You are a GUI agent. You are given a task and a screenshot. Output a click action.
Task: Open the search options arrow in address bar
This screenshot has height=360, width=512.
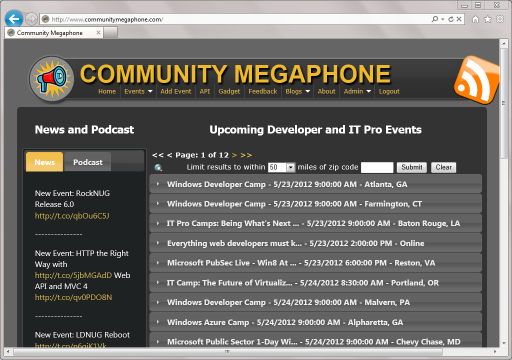(443, 19)
